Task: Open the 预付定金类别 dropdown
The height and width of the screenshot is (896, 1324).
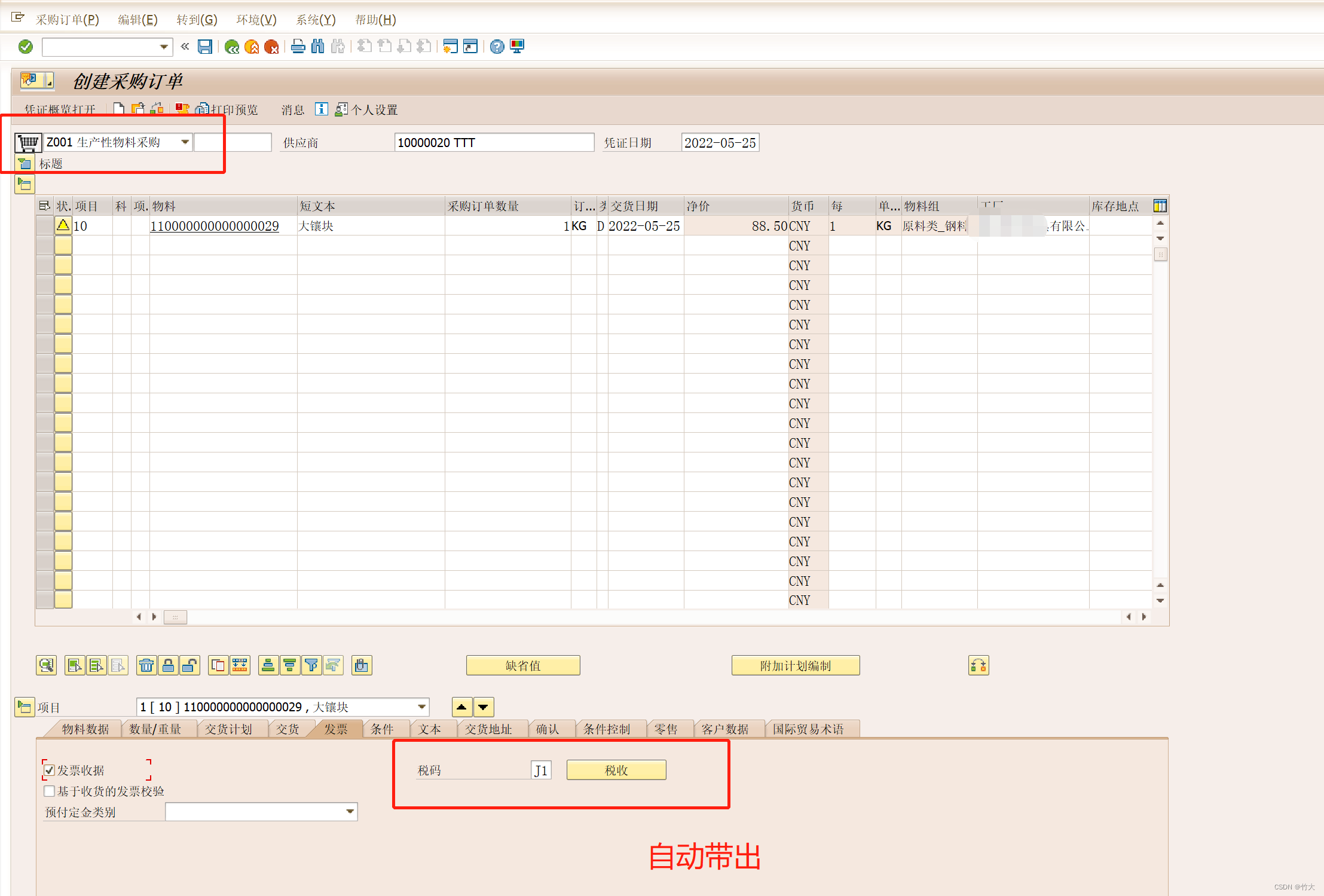Action: click(349, 812)
